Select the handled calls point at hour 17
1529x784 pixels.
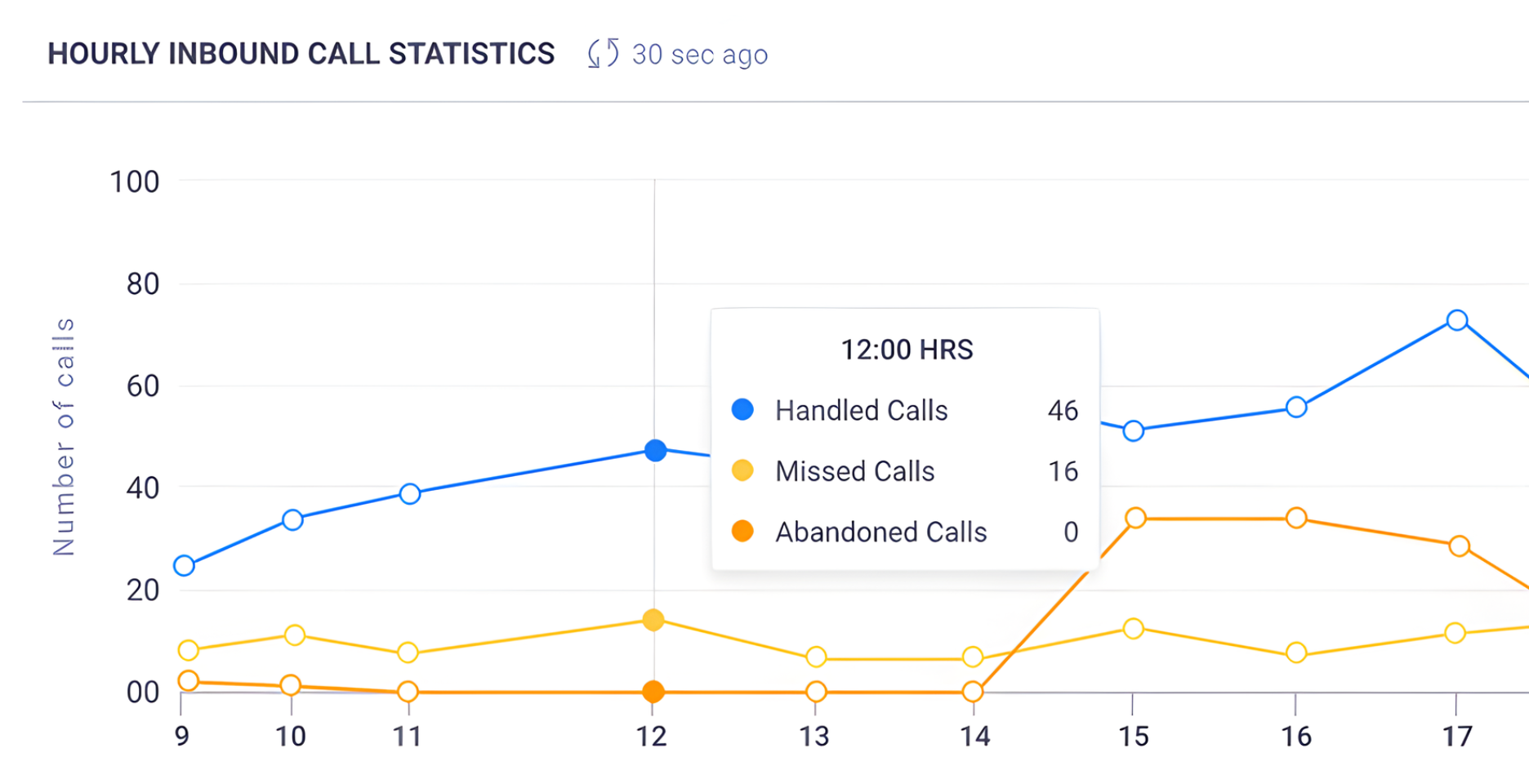click(1457, 320)
